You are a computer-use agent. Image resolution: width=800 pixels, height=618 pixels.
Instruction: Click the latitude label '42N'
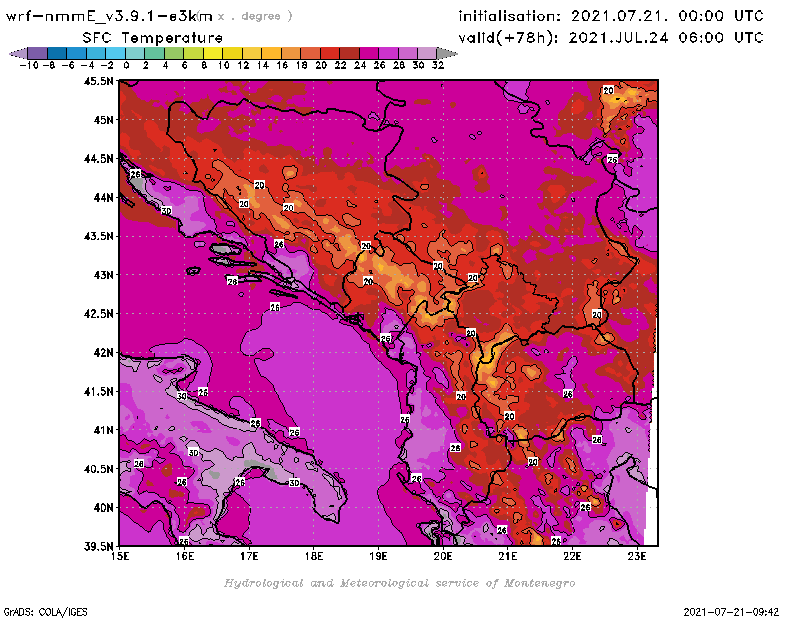click(x=103, y=353)
